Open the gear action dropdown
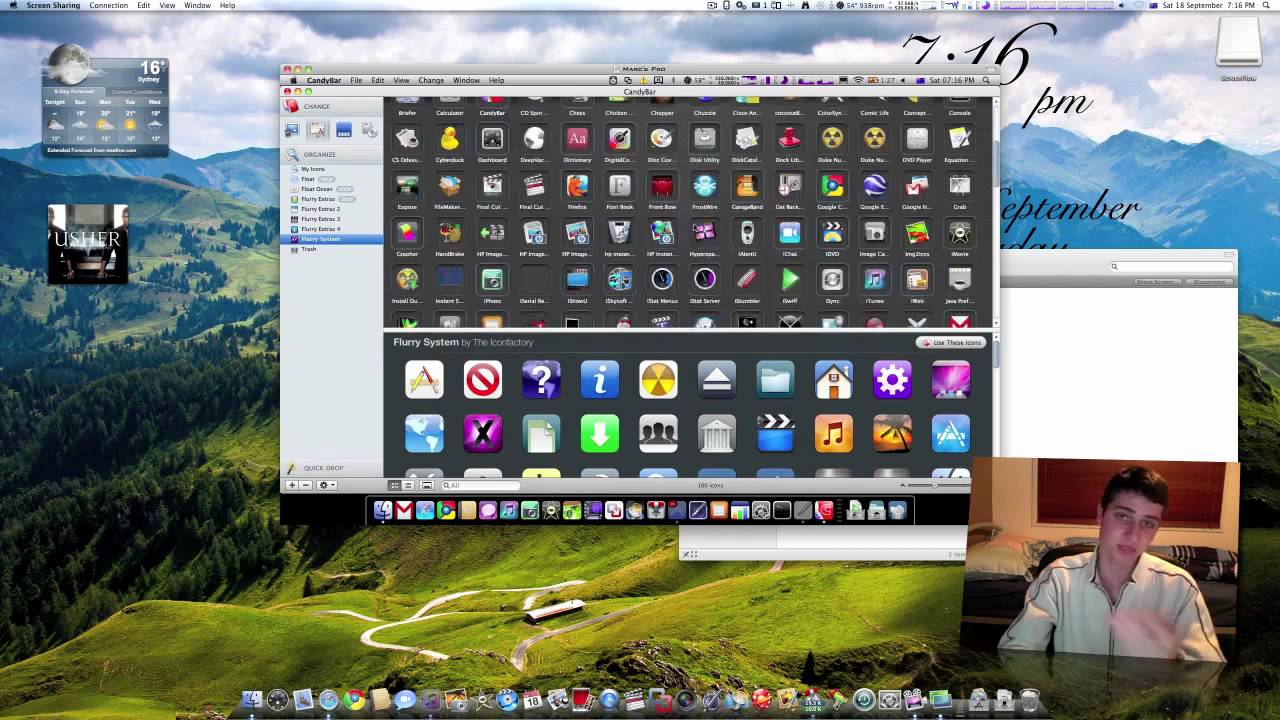The height and width of the screenshot is (720, 1280). [x=326, y=485]
